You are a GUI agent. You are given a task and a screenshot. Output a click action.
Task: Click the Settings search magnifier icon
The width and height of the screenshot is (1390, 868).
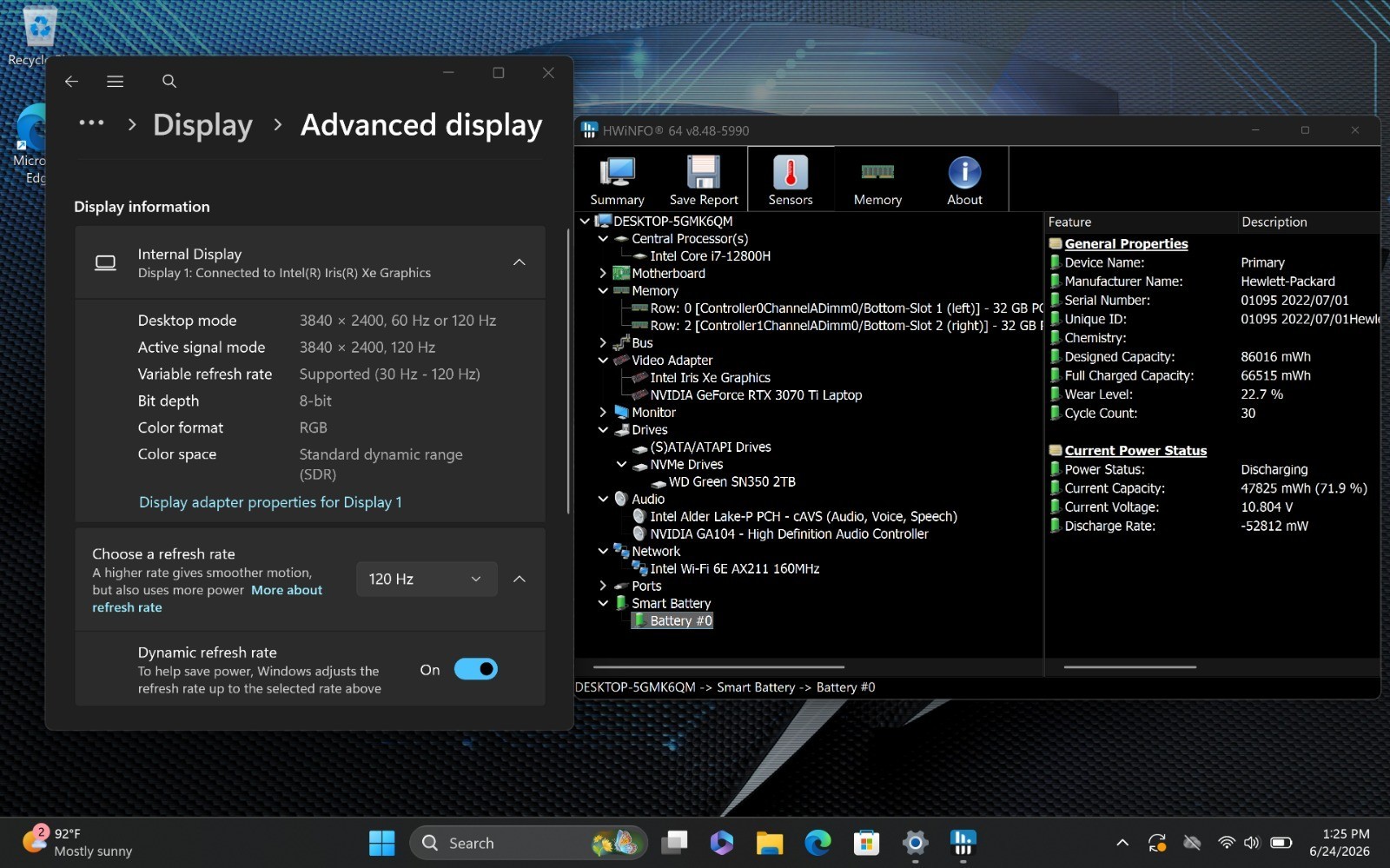click(169, 81)
